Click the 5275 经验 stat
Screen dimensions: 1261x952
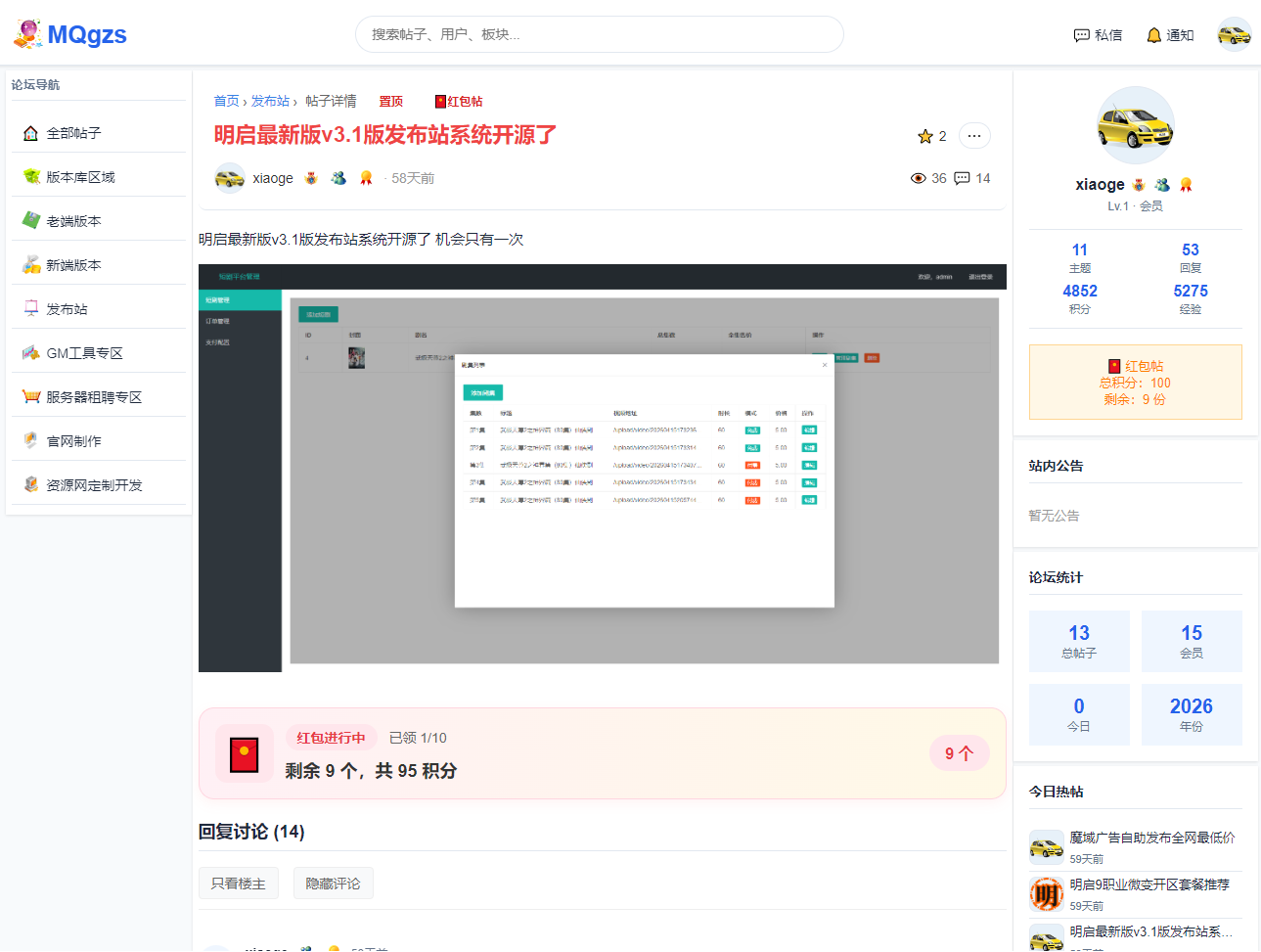tap(1191, 299)
